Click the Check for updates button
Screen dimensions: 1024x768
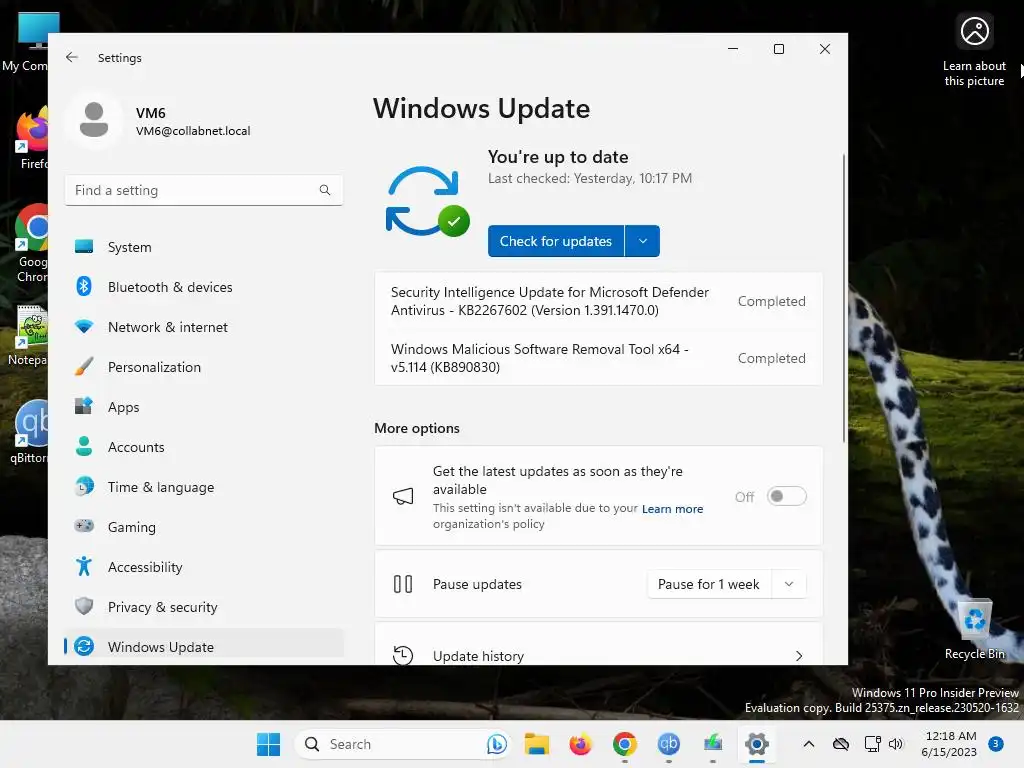pos(556,241)
